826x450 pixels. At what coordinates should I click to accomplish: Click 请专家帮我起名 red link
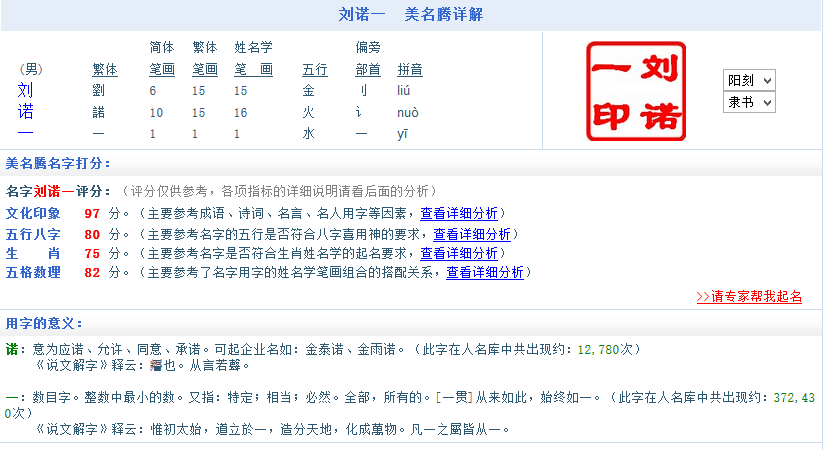[749, 297]
